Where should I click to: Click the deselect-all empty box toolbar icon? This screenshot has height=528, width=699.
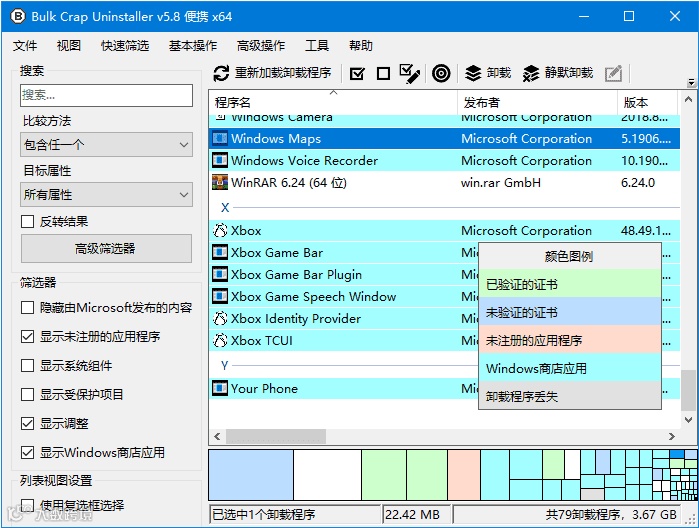[x=383, y=74]
